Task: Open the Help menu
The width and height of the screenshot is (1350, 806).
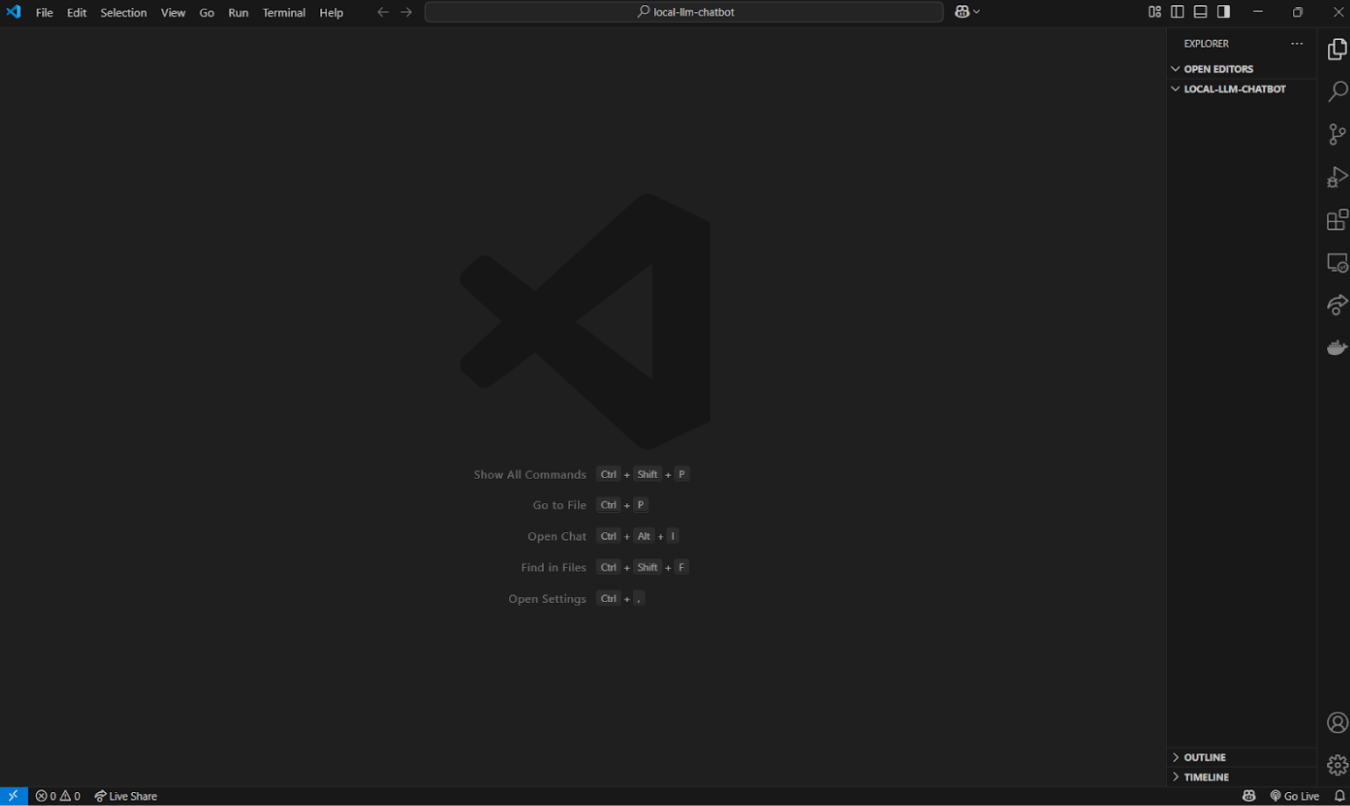Action: pos(331,13)
